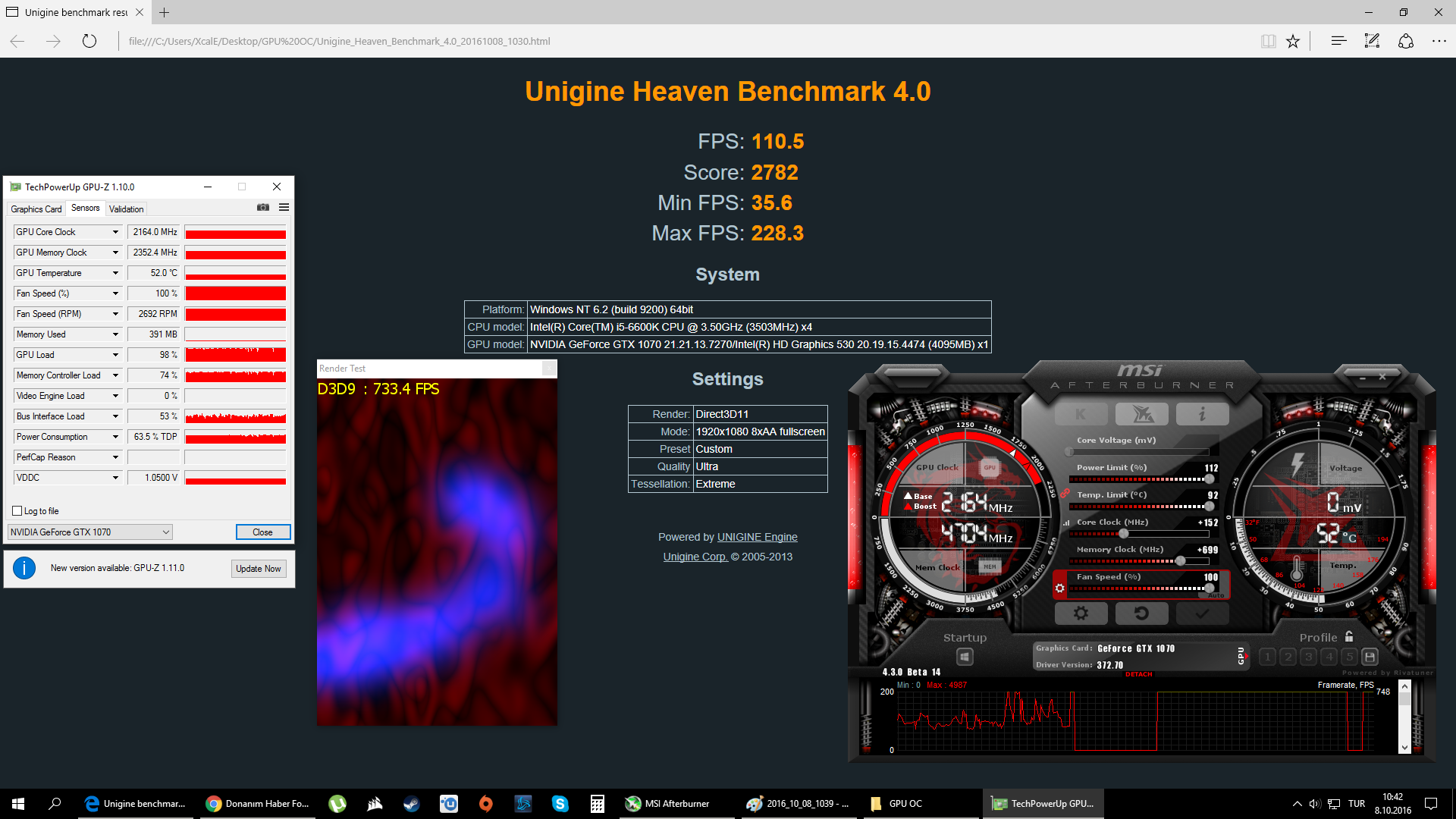Open Edge reading view icon
This screenshot has width=1456, height=819.
pos(1268,41)
